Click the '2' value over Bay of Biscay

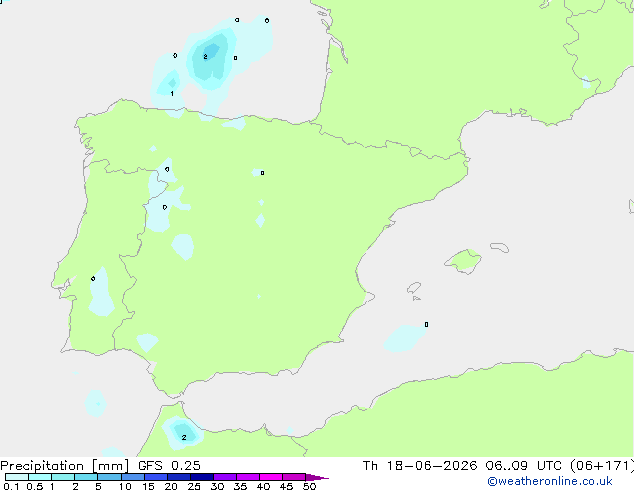pos(205,57)
